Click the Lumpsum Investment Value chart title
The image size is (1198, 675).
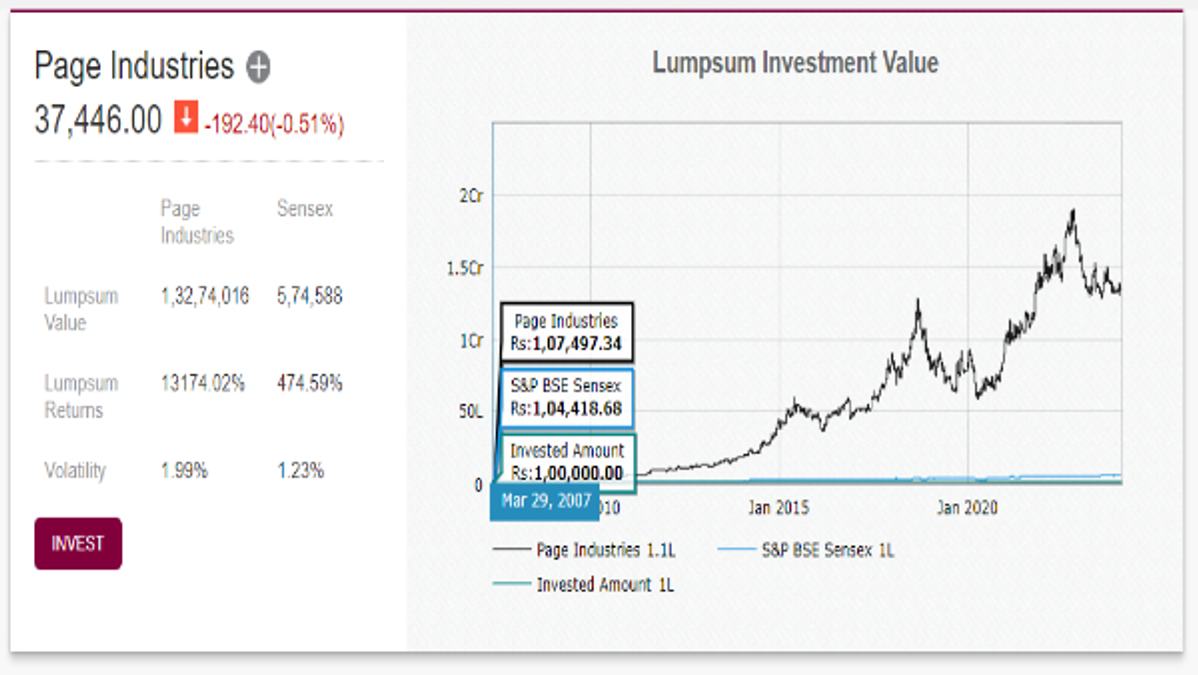(x=795, y=63)
